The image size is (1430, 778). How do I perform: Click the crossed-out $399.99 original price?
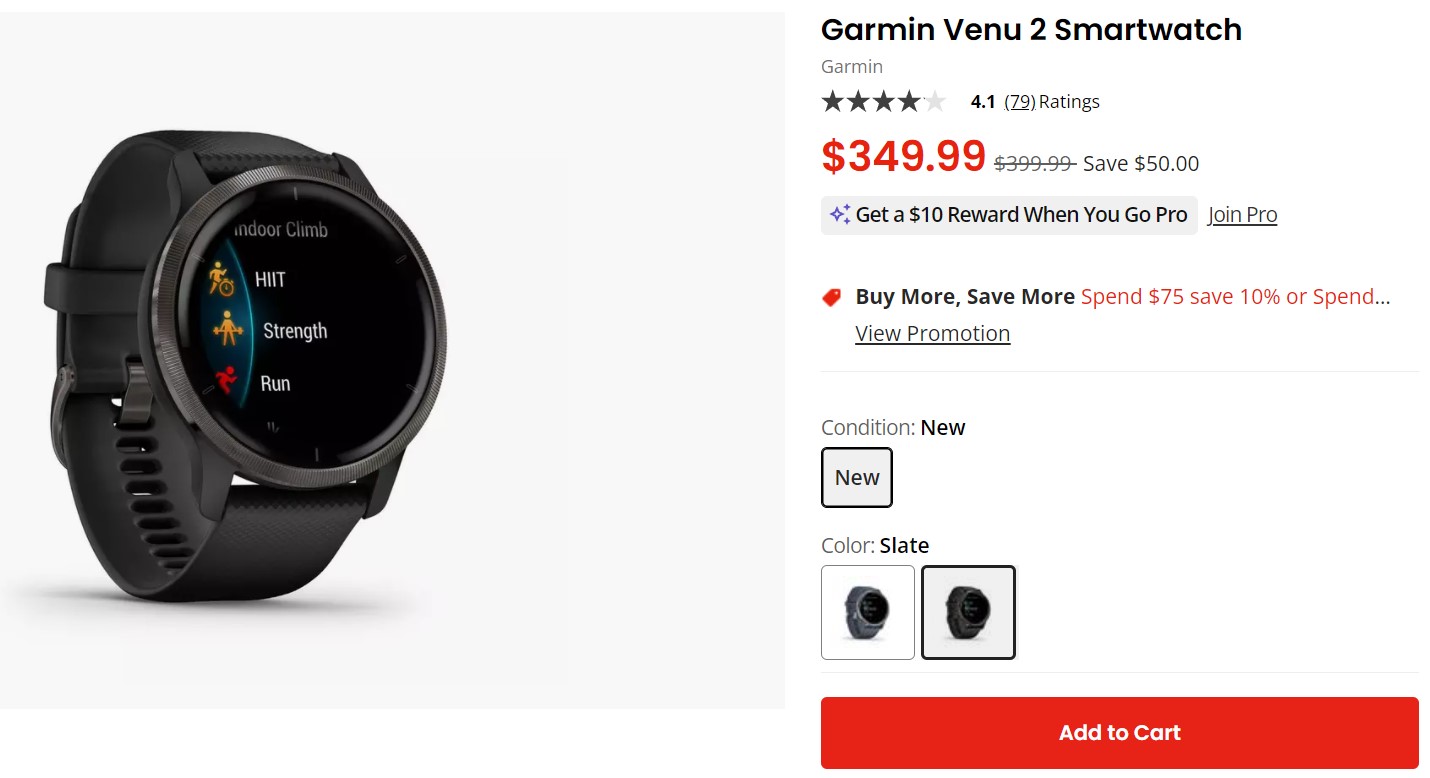tap(1034, 163)
